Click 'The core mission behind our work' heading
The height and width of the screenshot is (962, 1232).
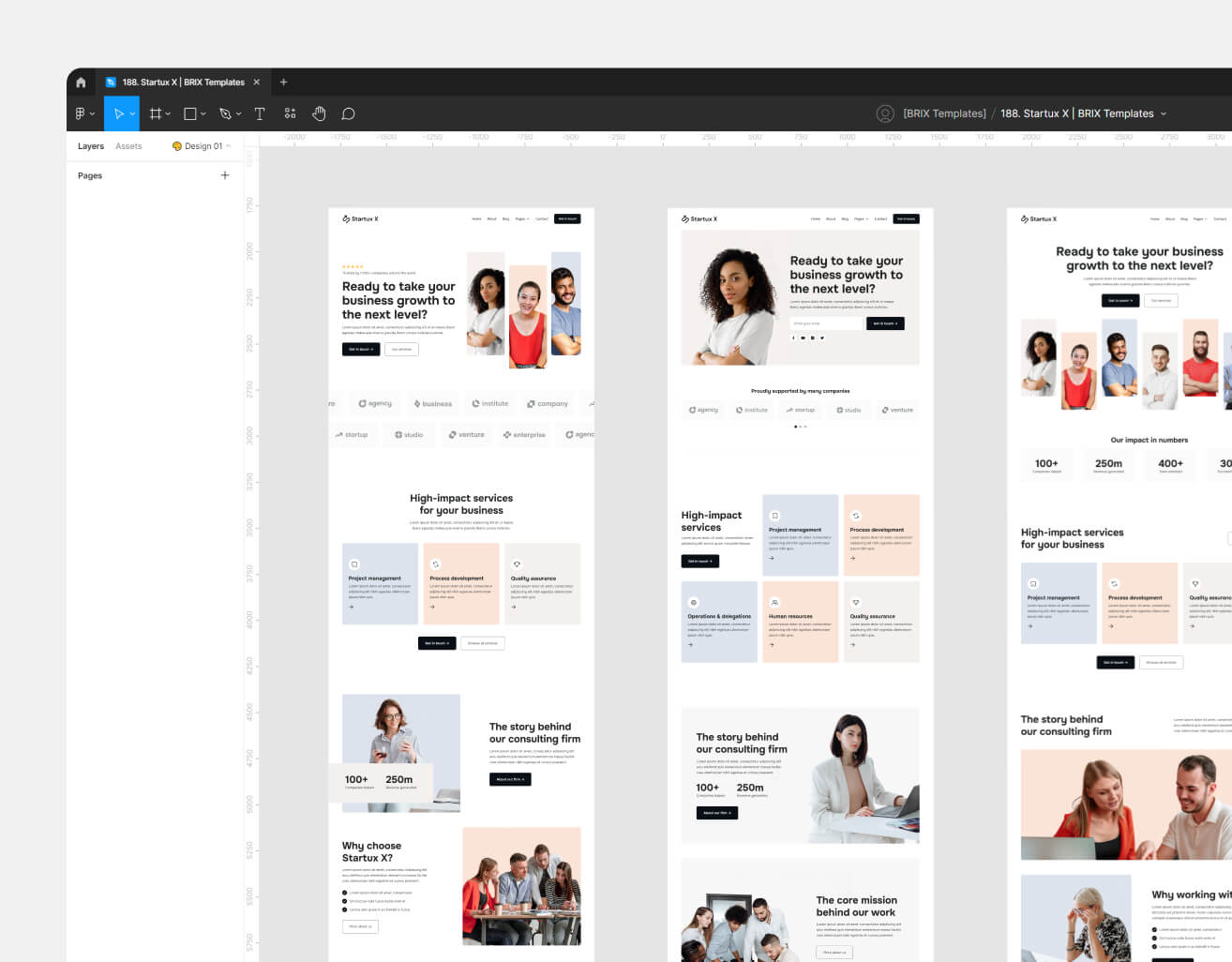click(x=856, y=906)
